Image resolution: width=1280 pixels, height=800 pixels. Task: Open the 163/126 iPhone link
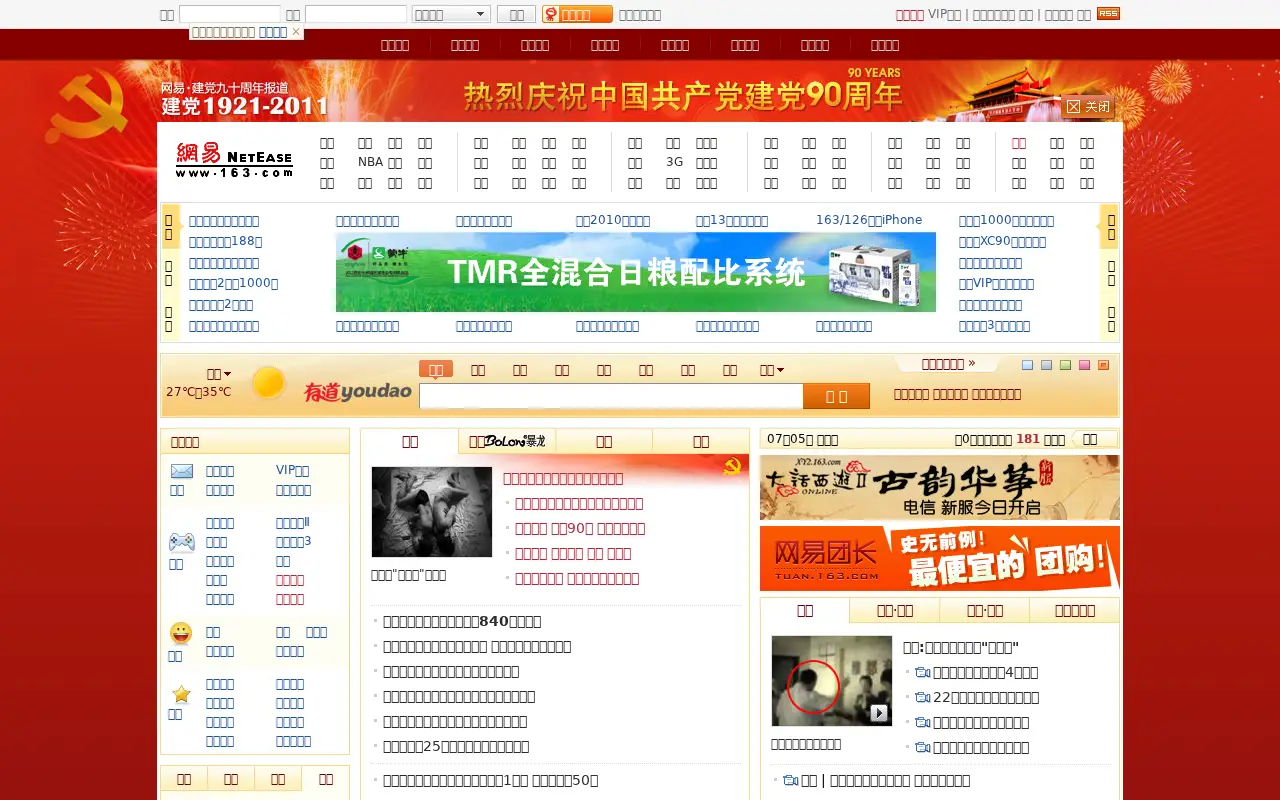click(x=869, y=220)
